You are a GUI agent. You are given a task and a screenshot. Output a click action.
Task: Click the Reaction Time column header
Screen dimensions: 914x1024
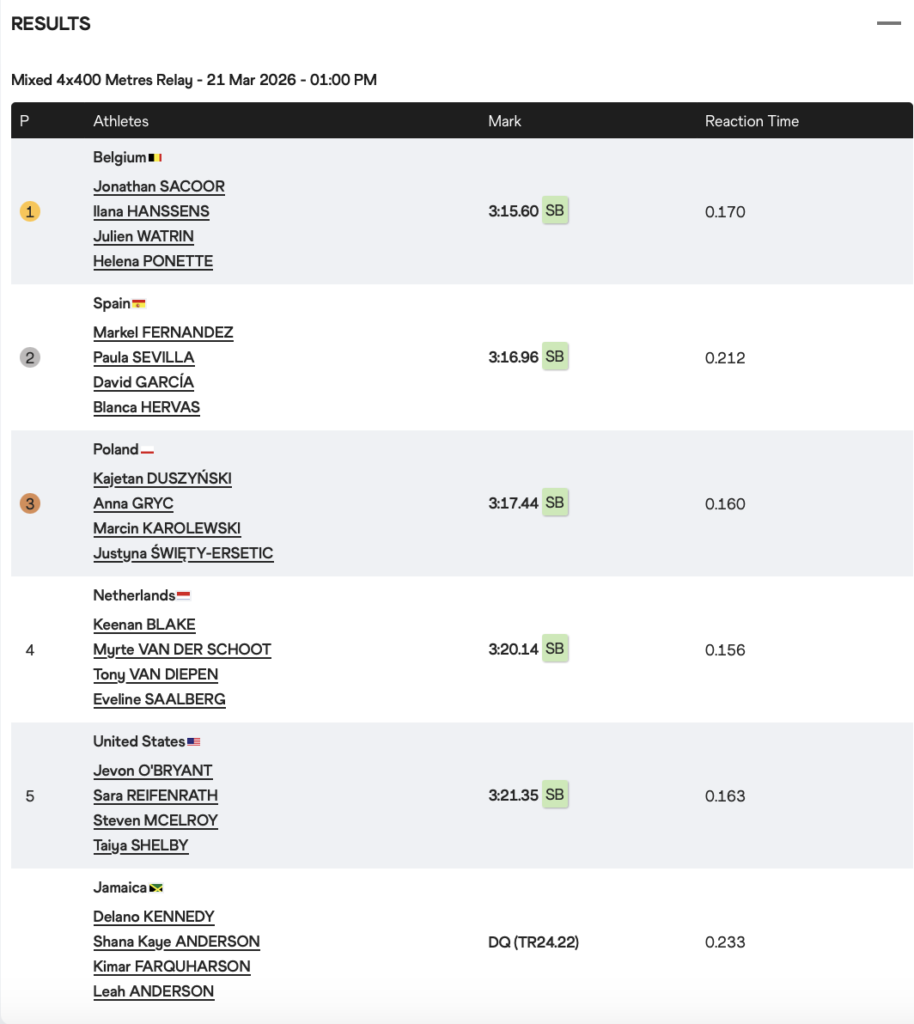pos(752,121)
